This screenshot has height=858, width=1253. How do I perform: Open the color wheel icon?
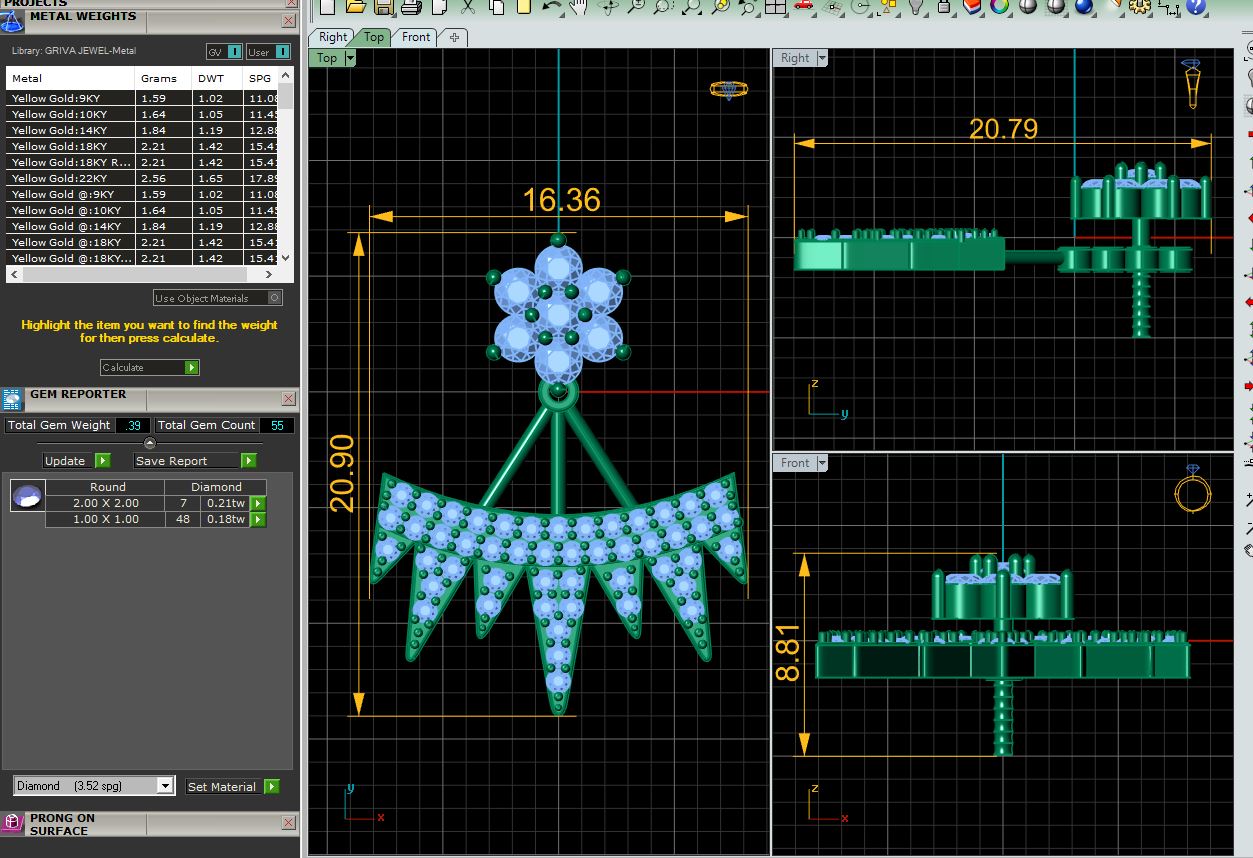pyautogui.click(x=999, y=6)
